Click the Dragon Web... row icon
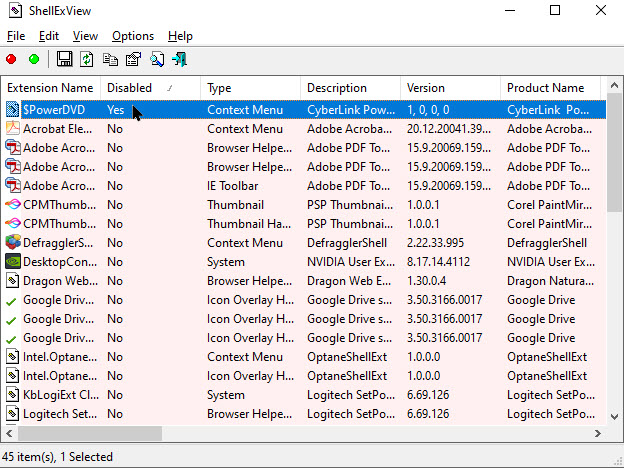624x468 pixels. click(x=12, y=281)
